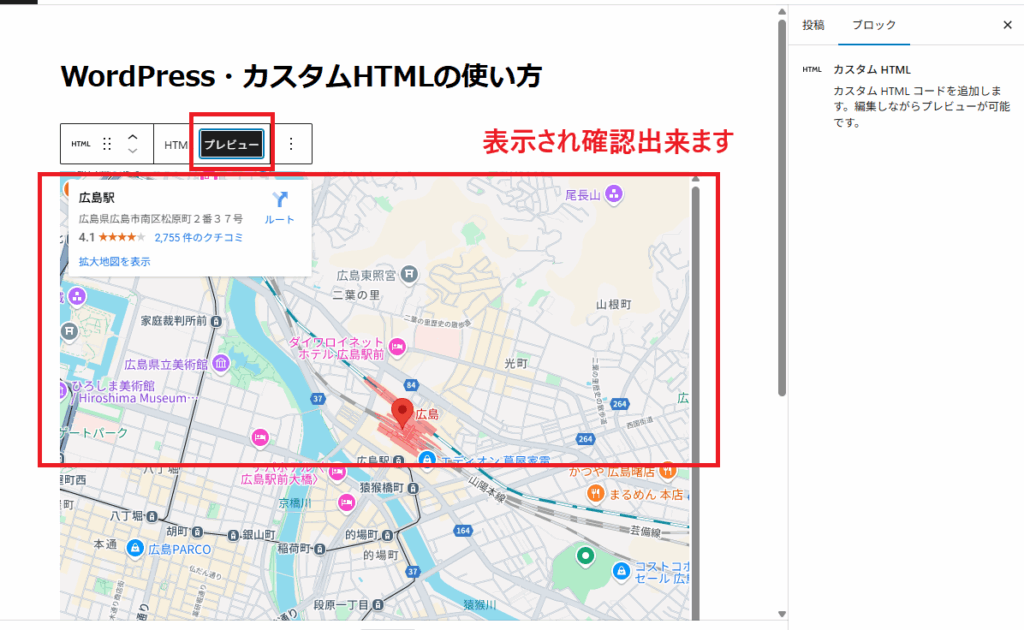
Task: Switch to the ブロック sidebar tab
Action: pos(874,25)
